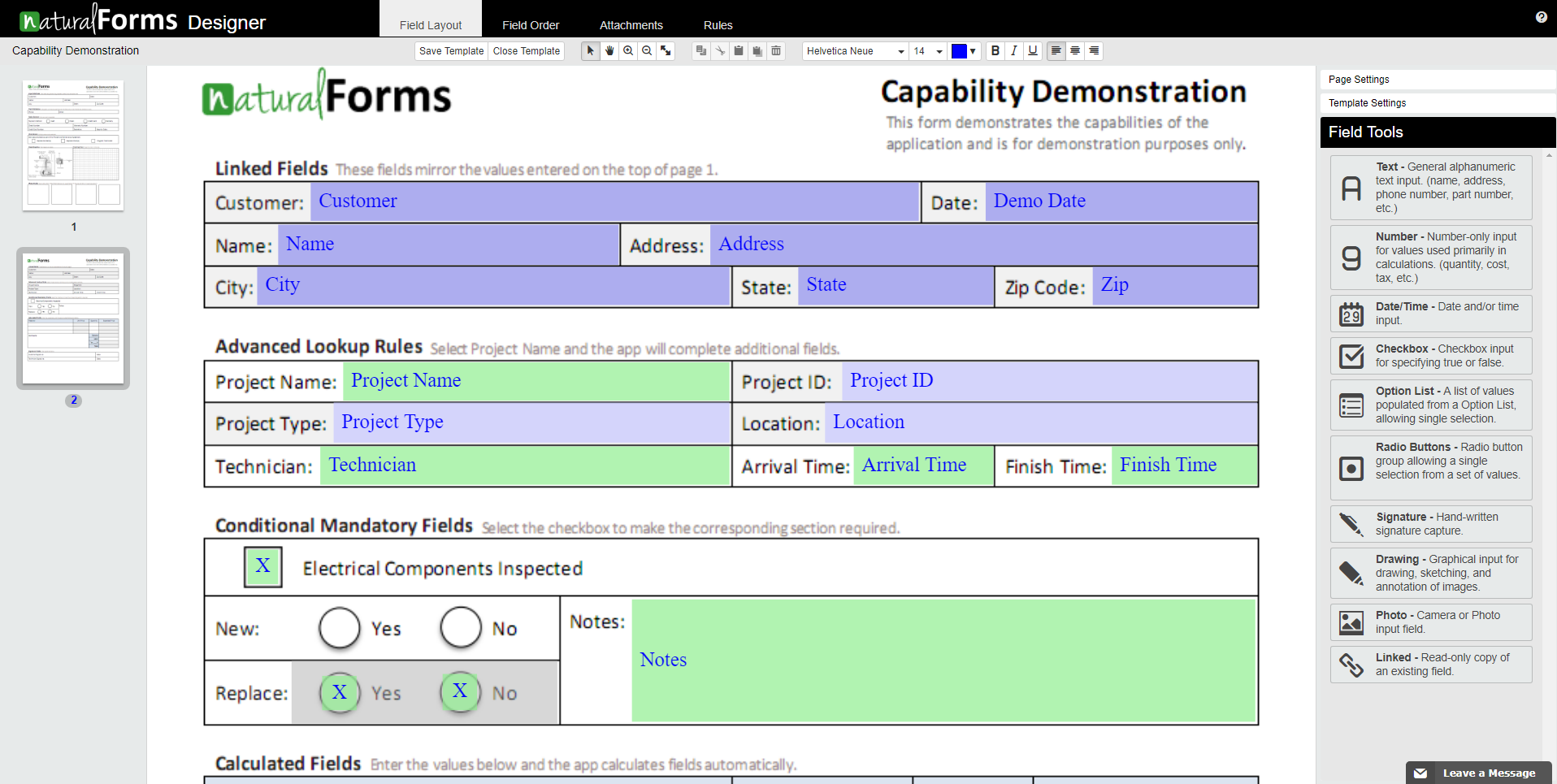1557x784 pixels.
Task: Pick the Drawing field tool
Action: coord(1431,573)
